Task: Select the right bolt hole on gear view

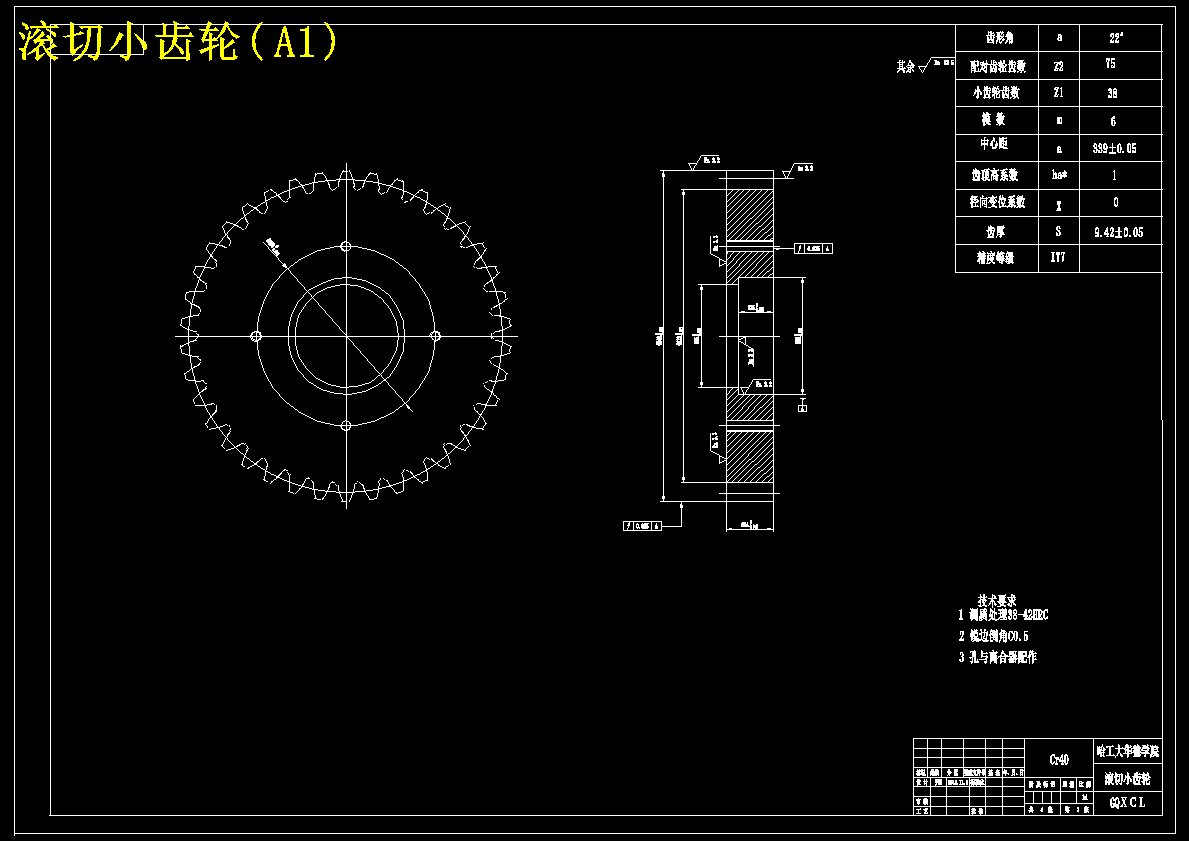Action: pos(435,336)
